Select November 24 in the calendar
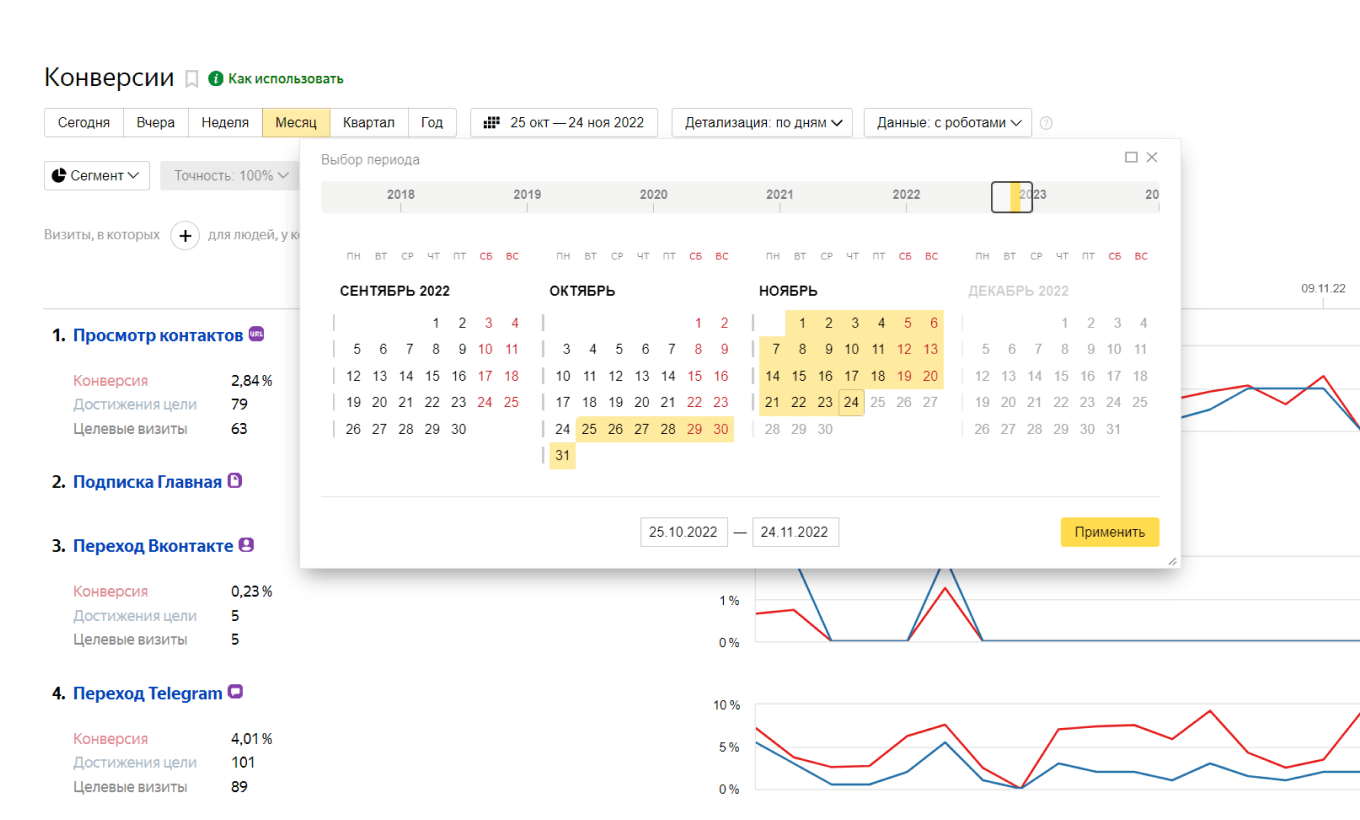 point(850,403)
